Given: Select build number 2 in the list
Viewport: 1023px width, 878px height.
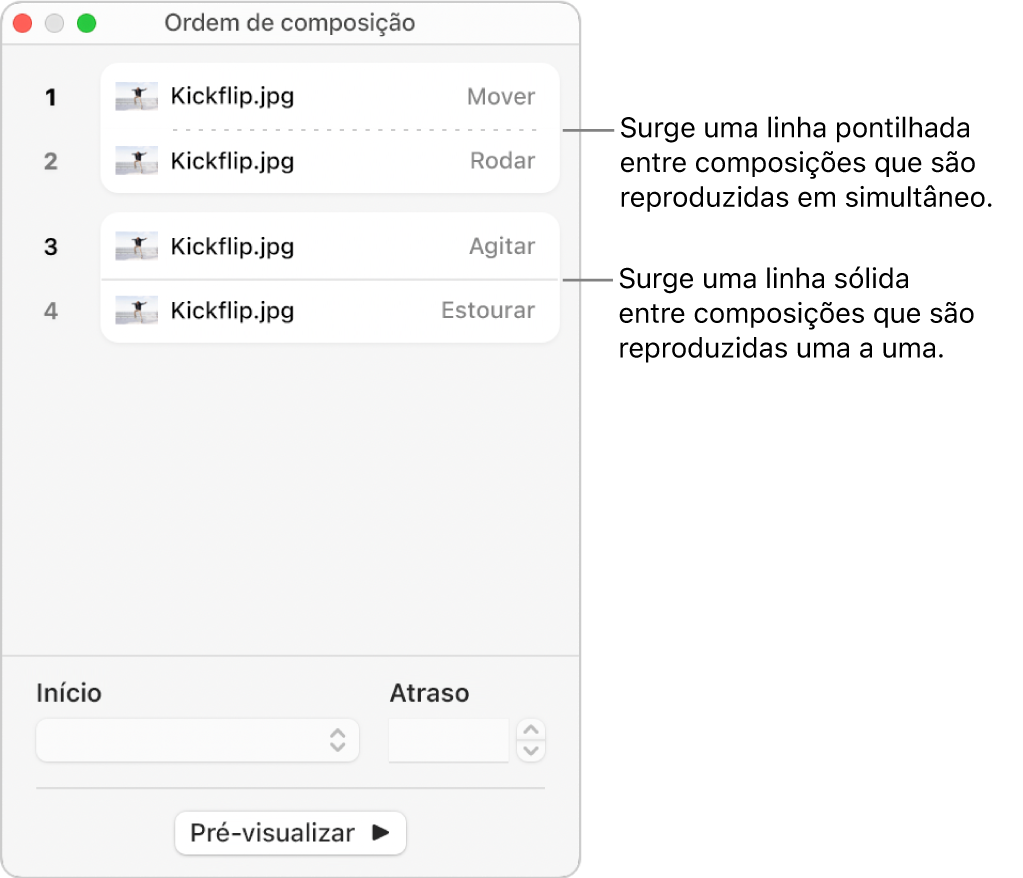Looking at the screenshot, I should 50,161.
